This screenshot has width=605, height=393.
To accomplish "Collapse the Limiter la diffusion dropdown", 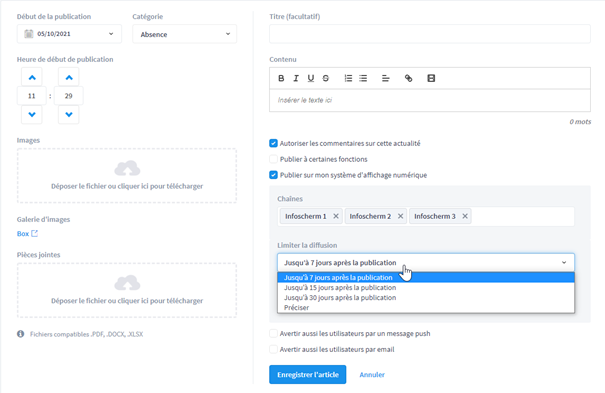I will 426,262.
